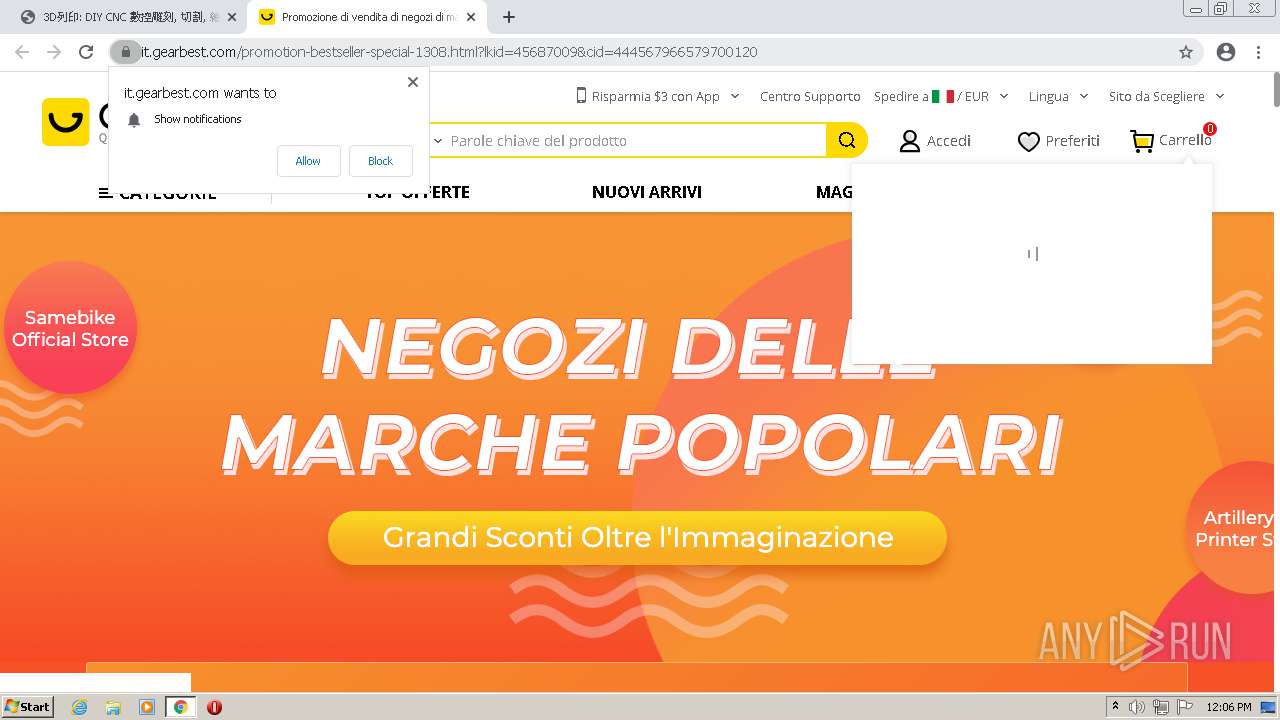Click the taskbar clock 12:06 PM
This screenshot has height=720, width=1280.
[x=1229, y=707]
